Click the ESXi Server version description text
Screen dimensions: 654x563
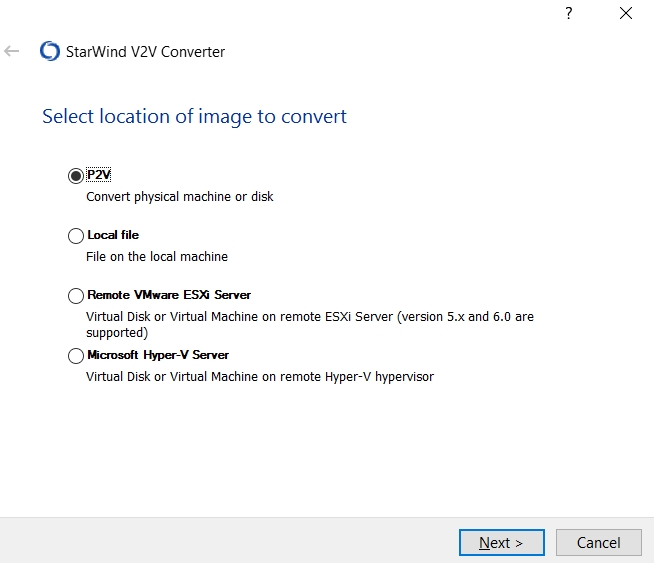[310, 324]
